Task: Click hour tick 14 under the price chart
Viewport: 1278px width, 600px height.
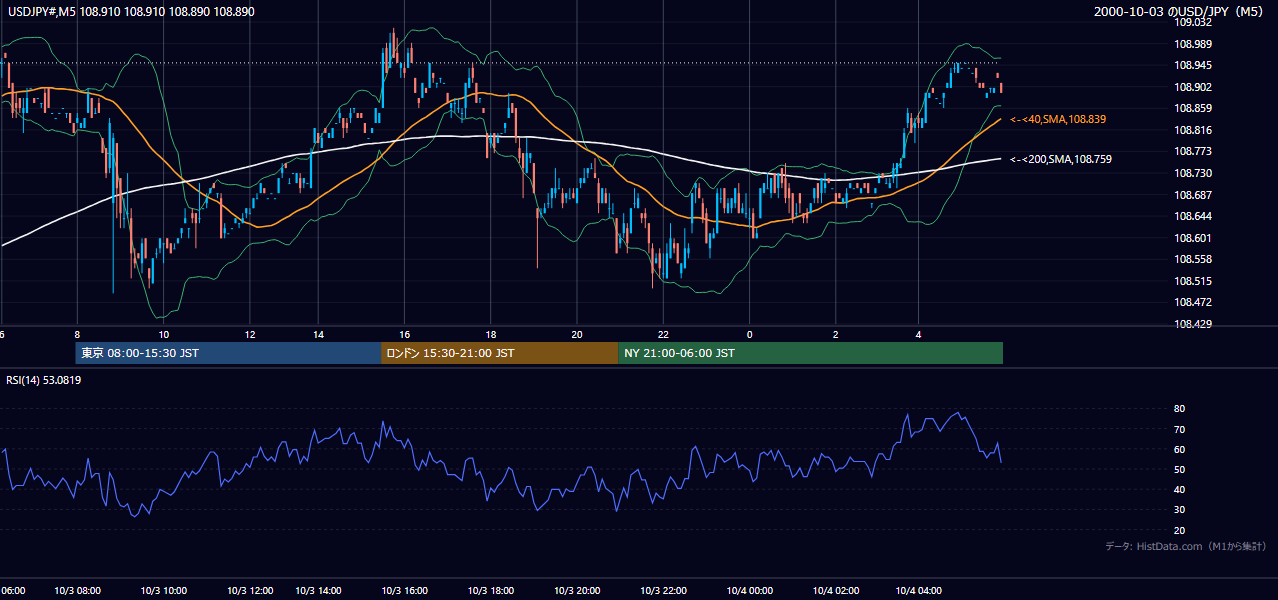Action: (318, 334)
